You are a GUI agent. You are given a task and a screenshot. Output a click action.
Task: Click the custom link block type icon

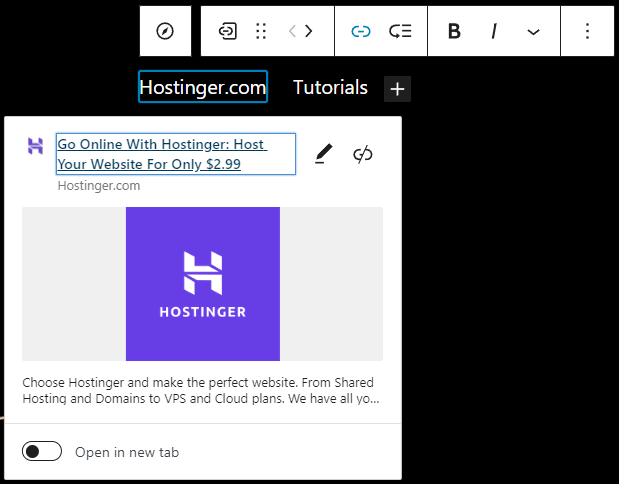228,31
